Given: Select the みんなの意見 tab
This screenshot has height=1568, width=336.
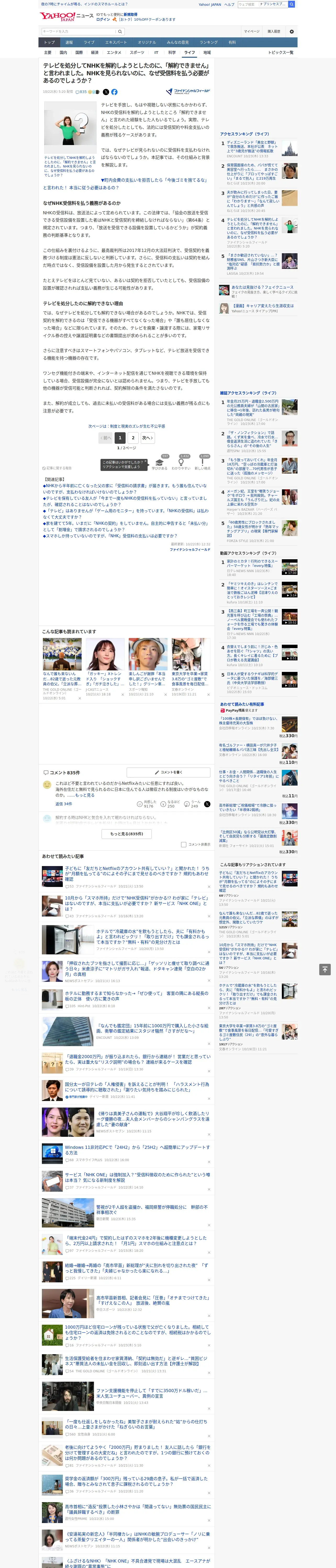Looking at the screenshot, I should (177, 43).
